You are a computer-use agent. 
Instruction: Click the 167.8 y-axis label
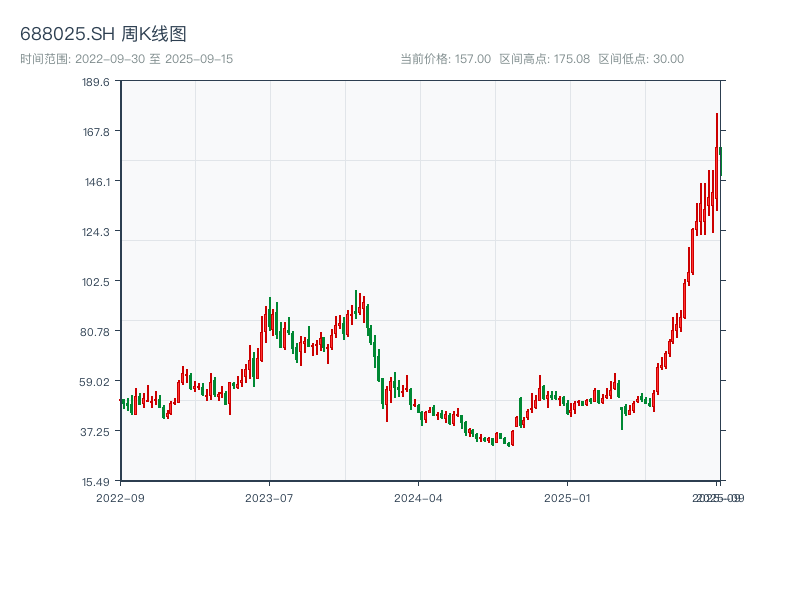[x=96, y=132]
